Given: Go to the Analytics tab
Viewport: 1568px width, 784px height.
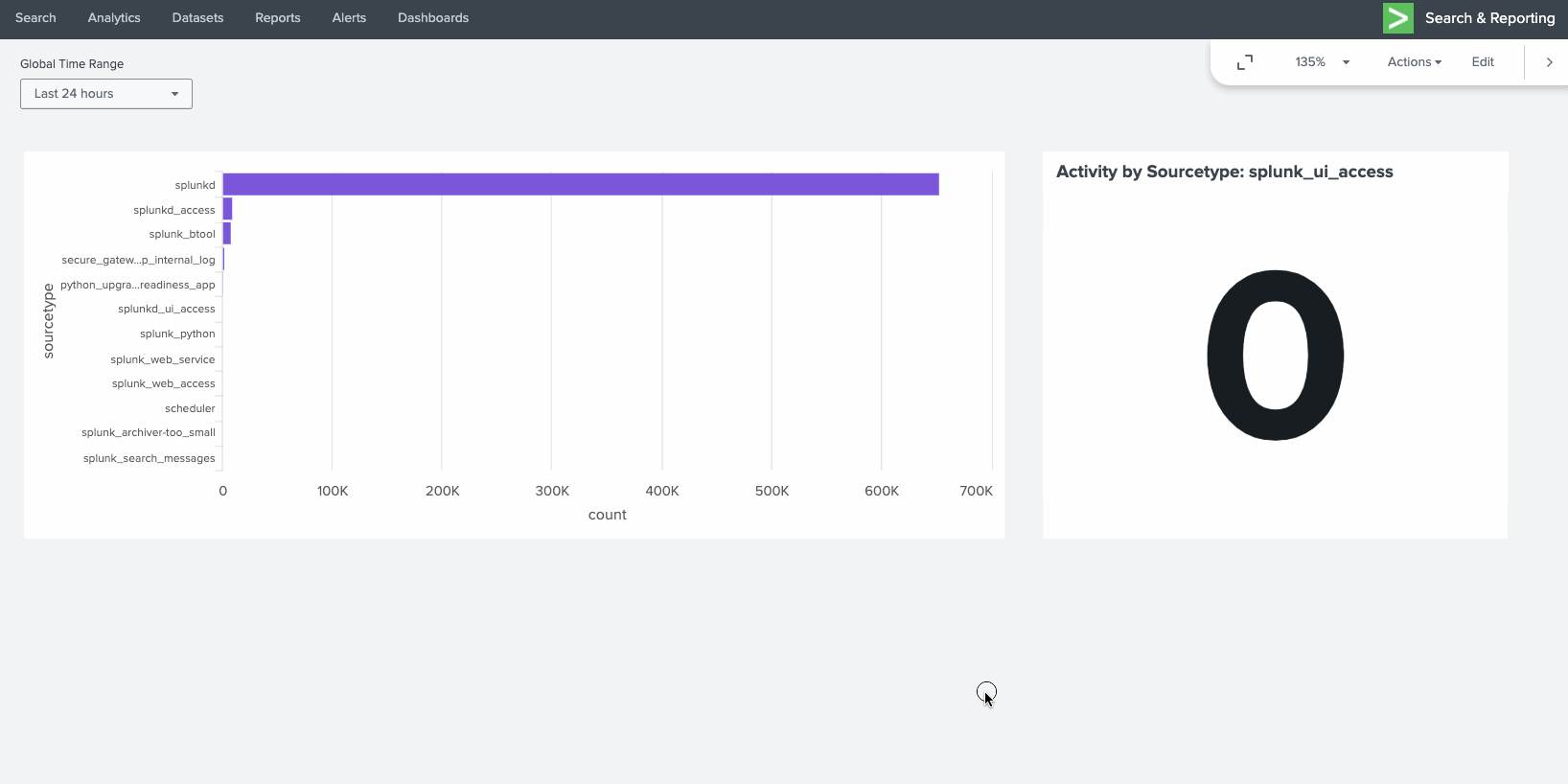Looking at the screenshot, I should pyautogui.click(x=114, y=18).
